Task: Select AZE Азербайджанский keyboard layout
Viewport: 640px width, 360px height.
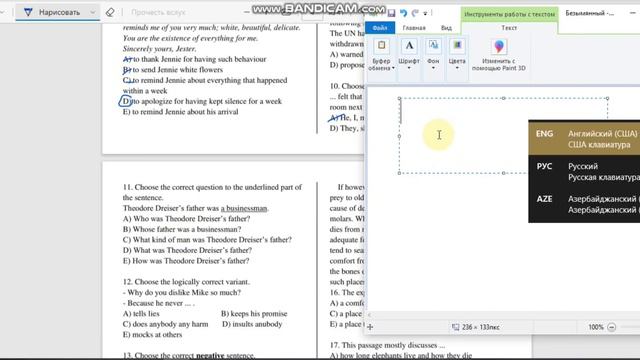Action: click(x=584, y=204)
